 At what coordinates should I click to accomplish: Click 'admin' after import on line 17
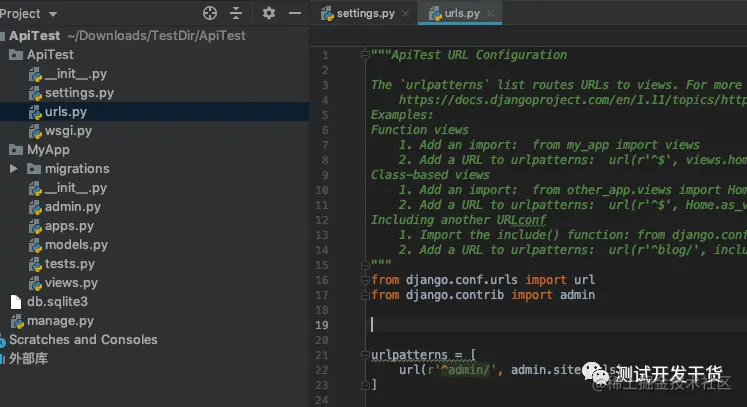pyautogui.click(x=577, y=295)
